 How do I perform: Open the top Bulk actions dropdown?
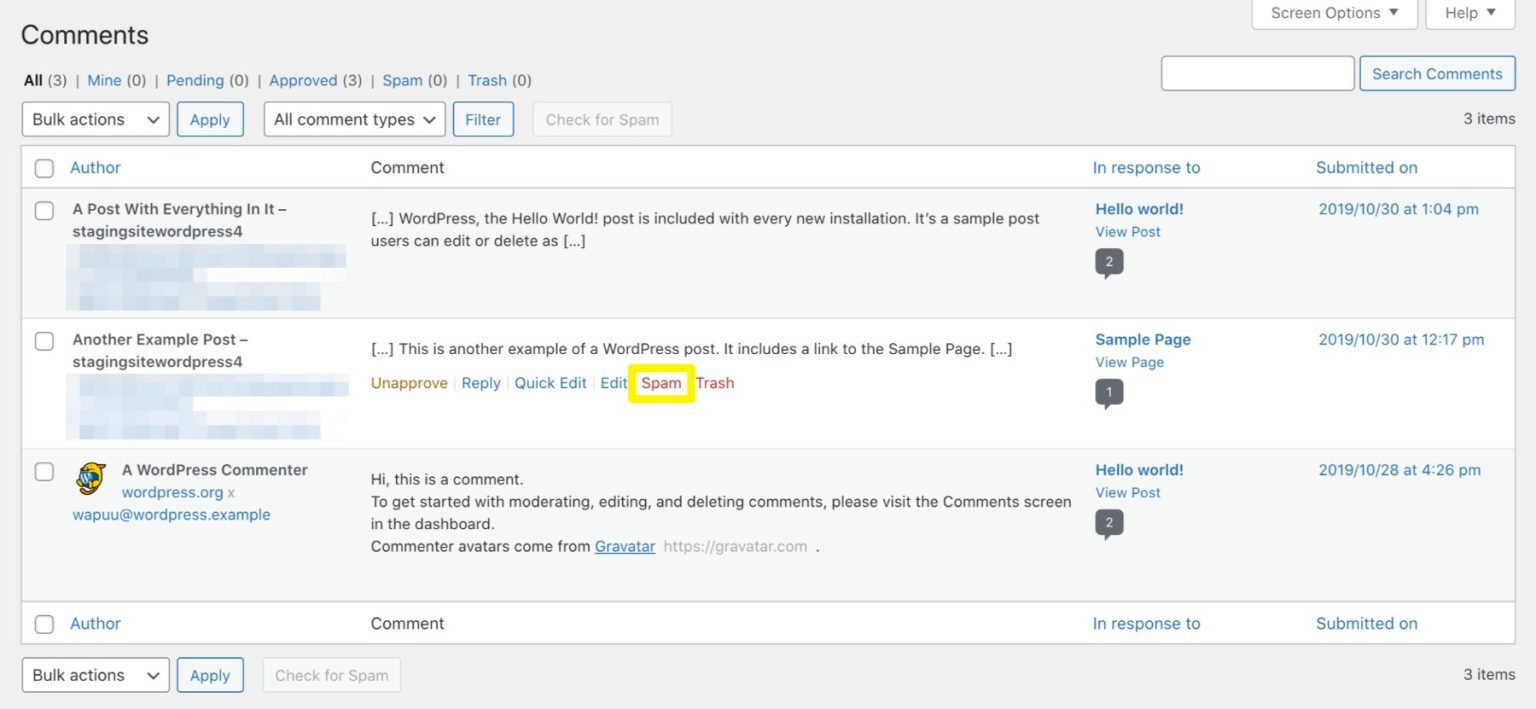coord(95,119)
